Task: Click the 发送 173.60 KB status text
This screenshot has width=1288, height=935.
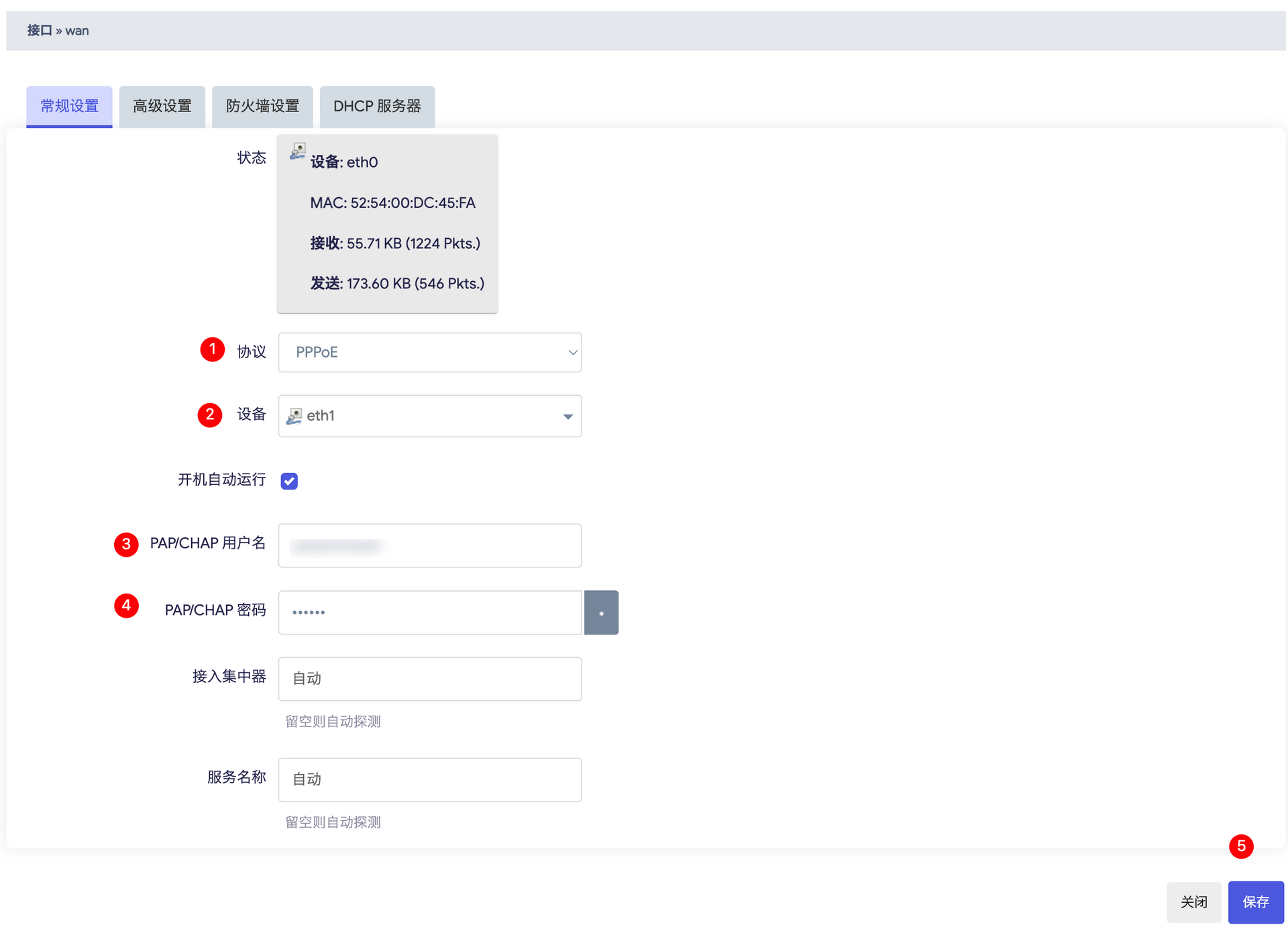Action: [x=397, y=284]
